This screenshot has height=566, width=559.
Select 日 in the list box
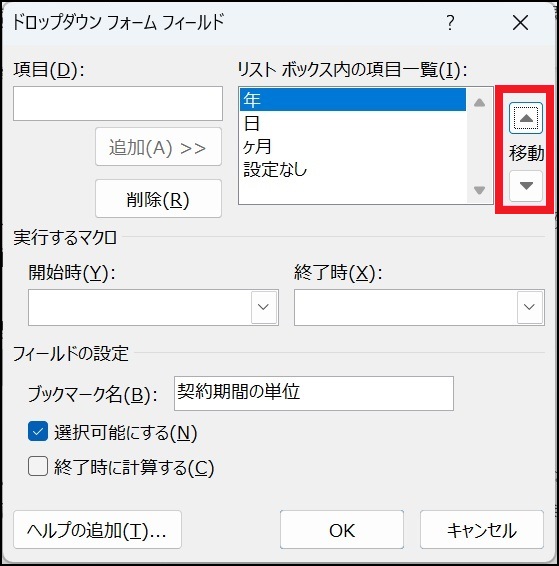point(353,123)
